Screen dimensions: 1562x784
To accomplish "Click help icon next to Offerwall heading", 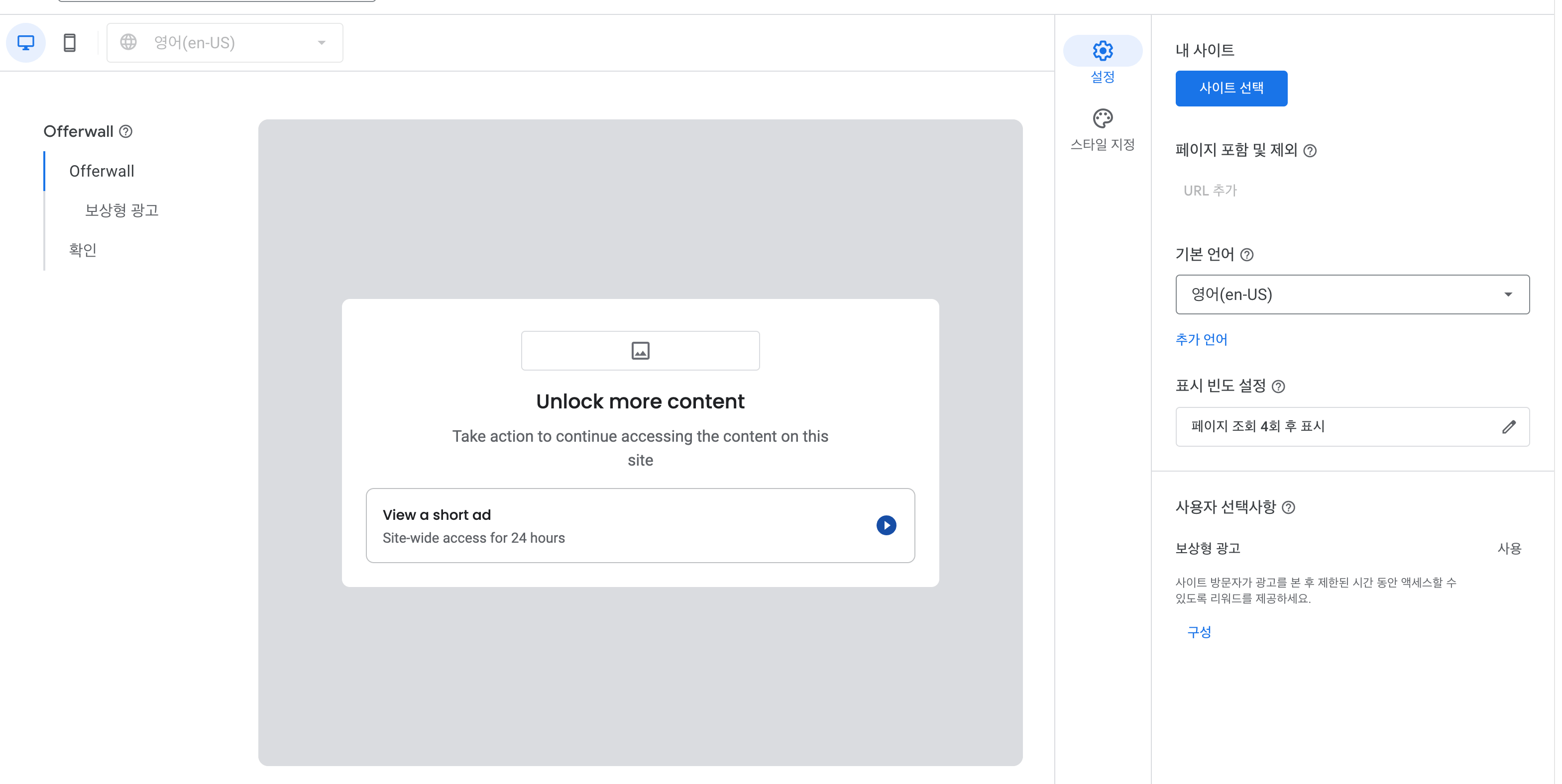I will (125, 131).
